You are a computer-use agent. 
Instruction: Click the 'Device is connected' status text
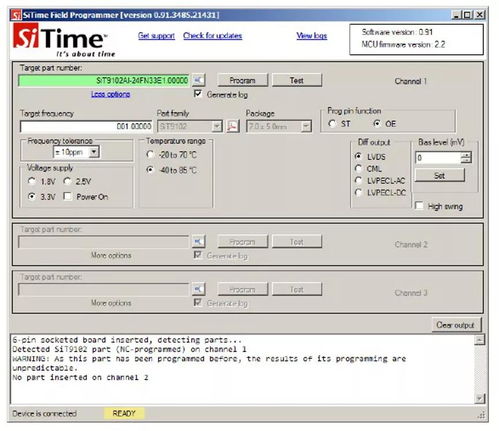(44, 413)
